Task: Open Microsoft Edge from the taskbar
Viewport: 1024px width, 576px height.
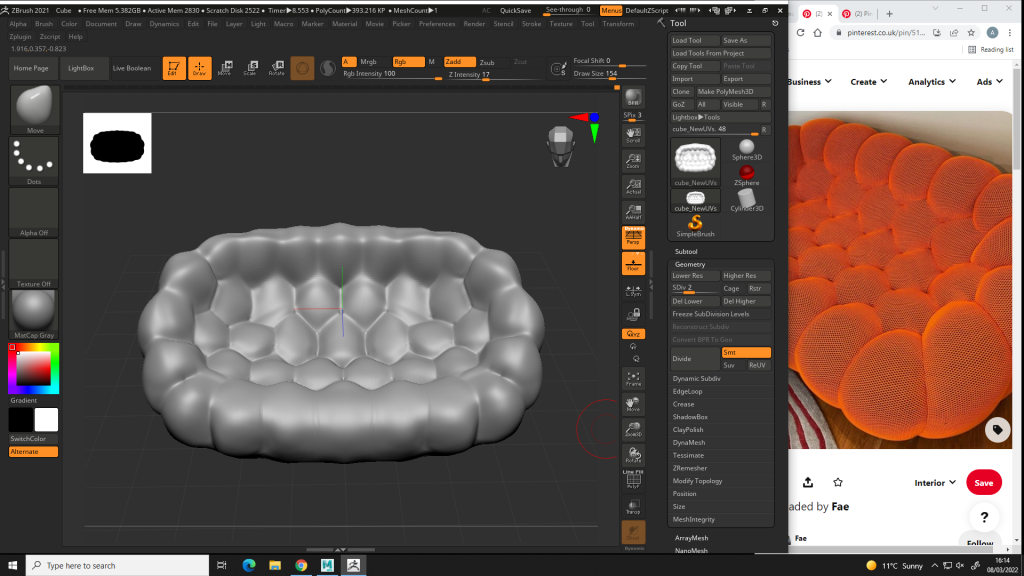Action: (x=249, y=566)
